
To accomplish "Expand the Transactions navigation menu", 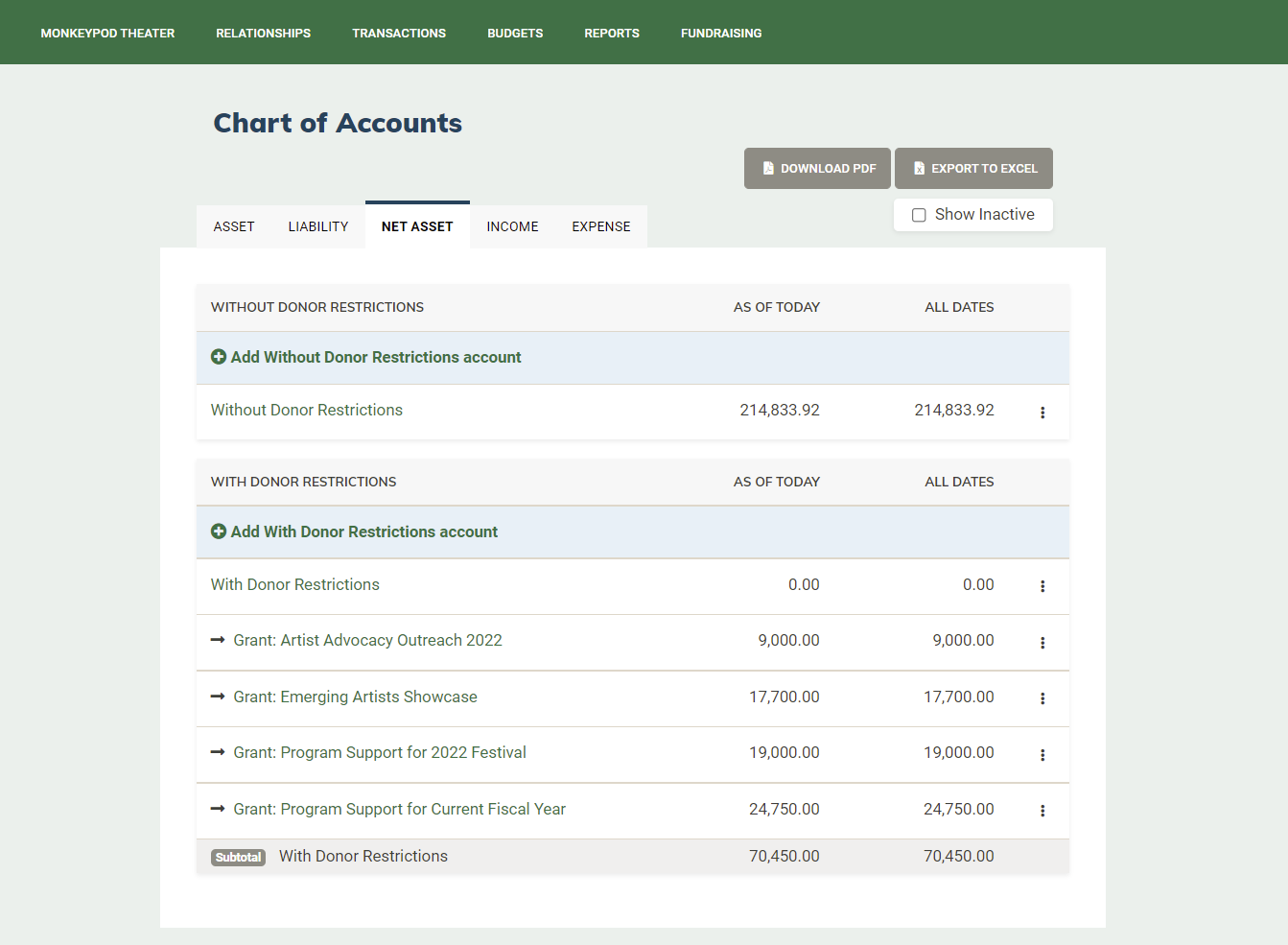I will click(399, 33).
